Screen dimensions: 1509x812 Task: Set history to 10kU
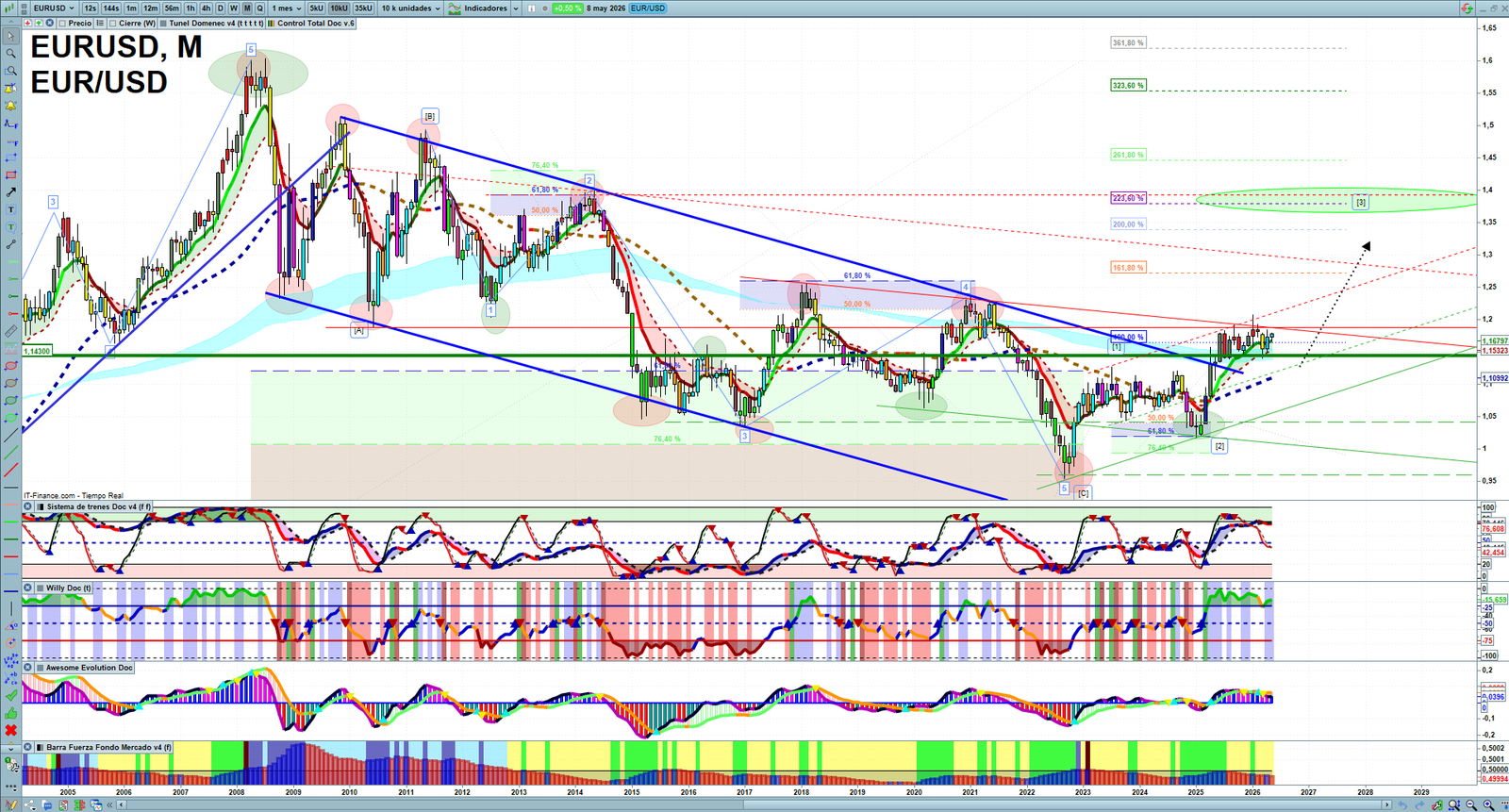pos(339,8)
